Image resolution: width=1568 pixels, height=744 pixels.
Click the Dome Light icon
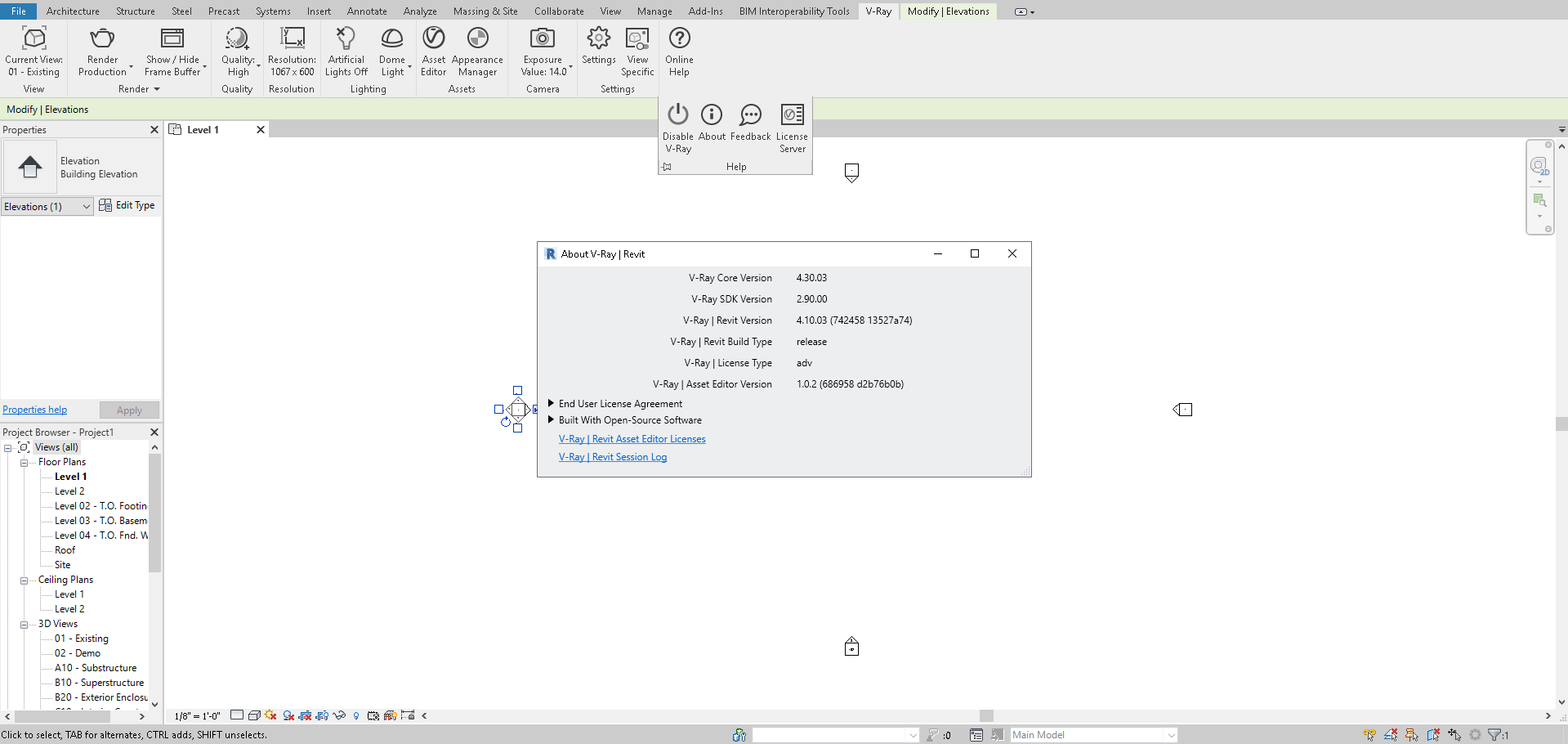(x=392, y=38)
